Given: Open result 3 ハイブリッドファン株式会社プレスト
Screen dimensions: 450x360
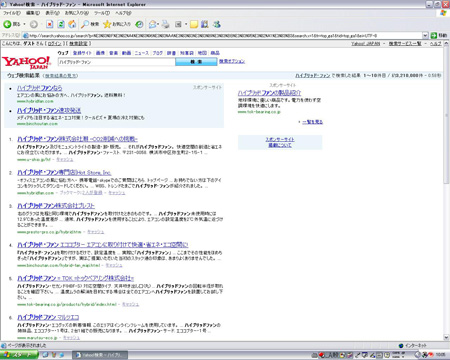Looking at the screenshot, I should tap(56, 206).
